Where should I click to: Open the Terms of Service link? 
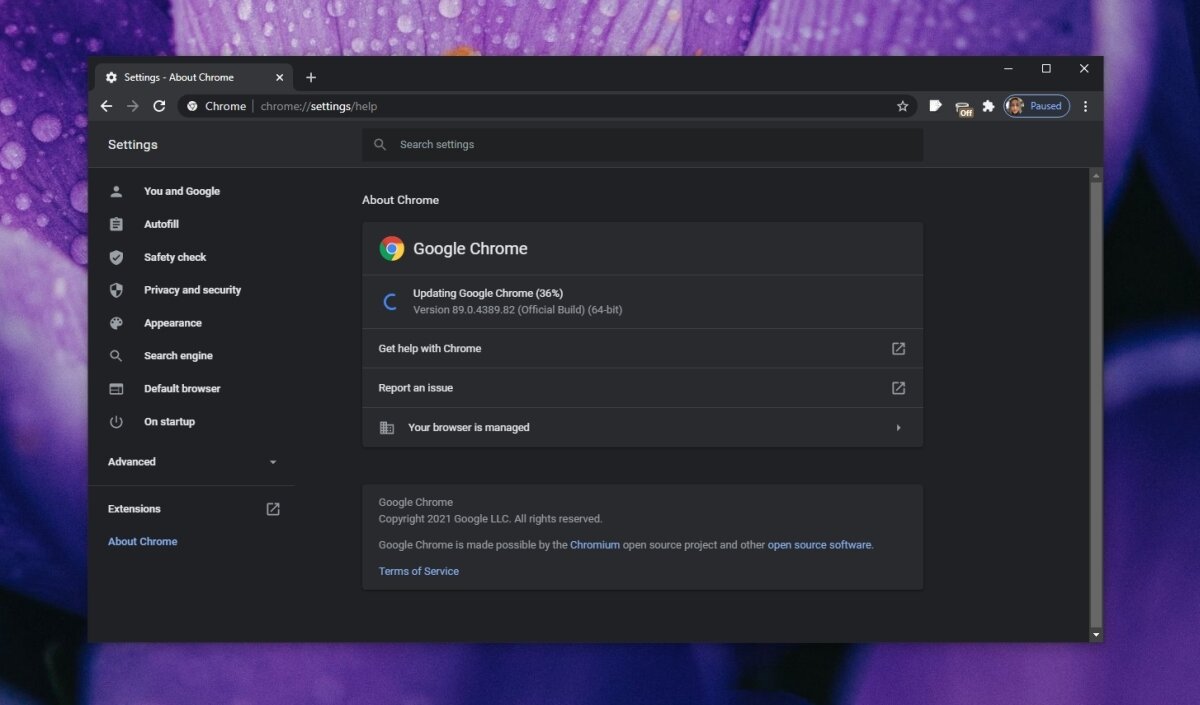tap(418, 571)
